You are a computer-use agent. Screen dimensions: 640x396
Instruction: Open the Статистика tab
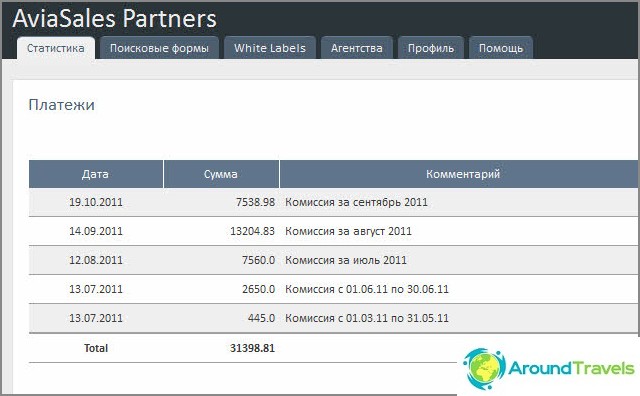pyautogui.click(x=56, y=48)
